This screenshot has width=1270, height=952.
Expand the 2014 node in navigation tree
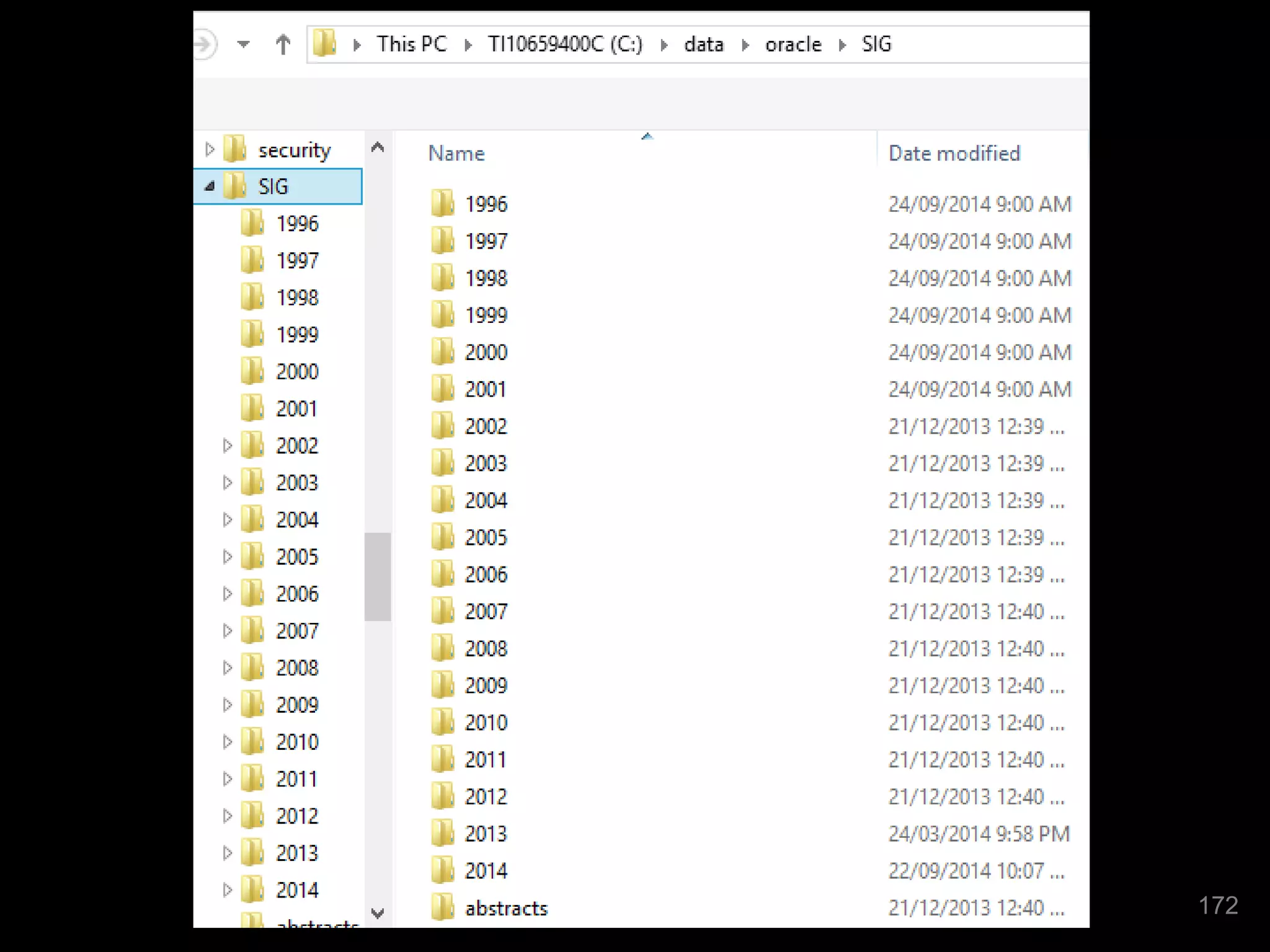pos(227,890)
